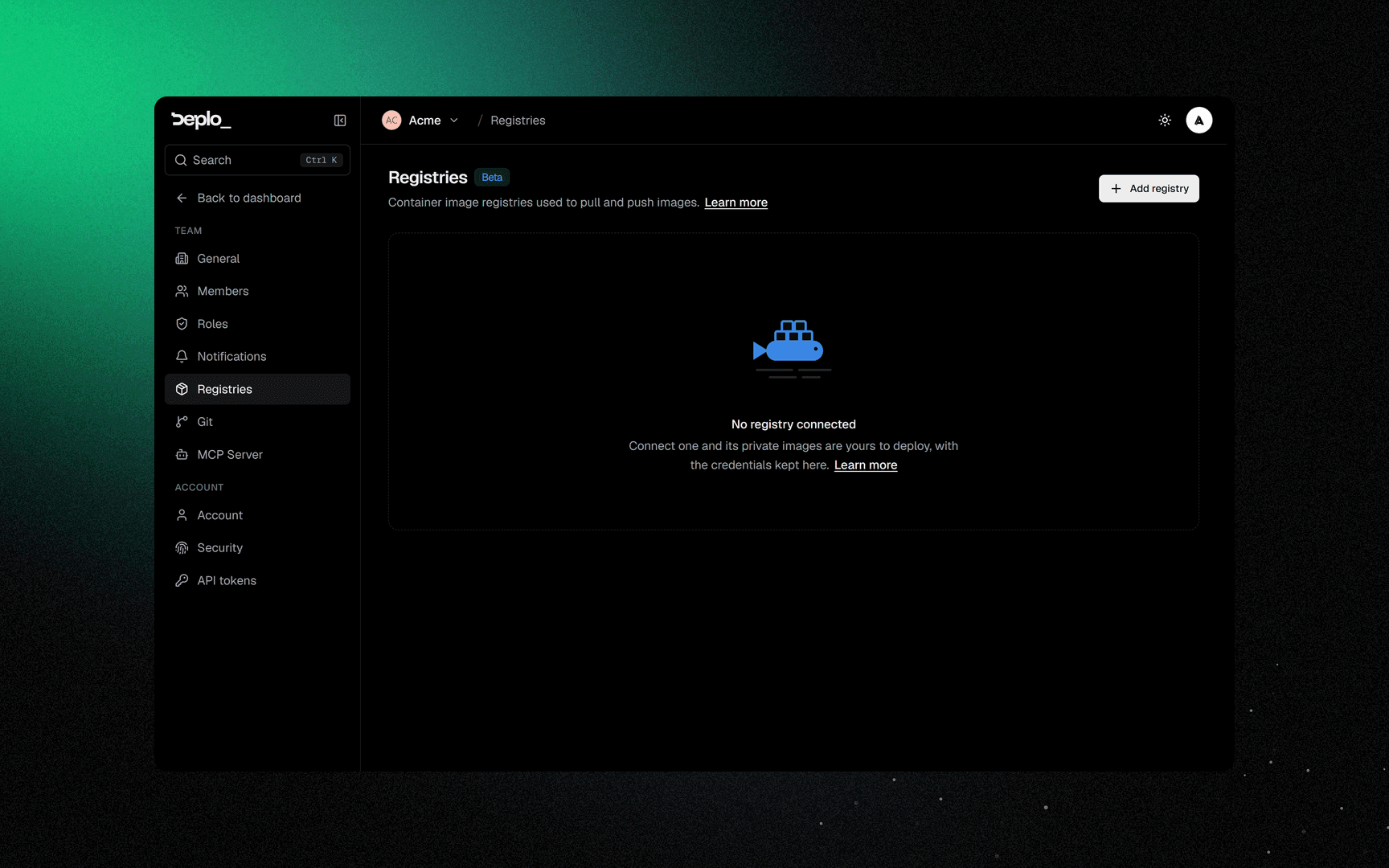
Task: Click the "No registry connected" text
Action: [x=793, y=424]
